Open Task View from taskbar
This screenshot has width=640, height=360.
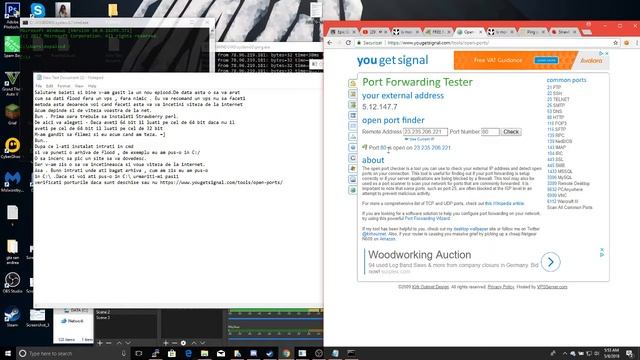click(x=139, y=353)
